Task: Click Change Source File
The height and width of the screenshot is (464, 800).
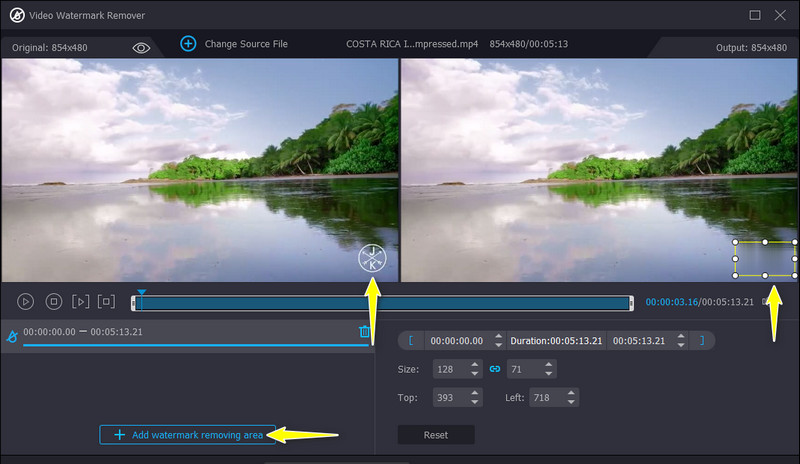Action: click(245, 44)
